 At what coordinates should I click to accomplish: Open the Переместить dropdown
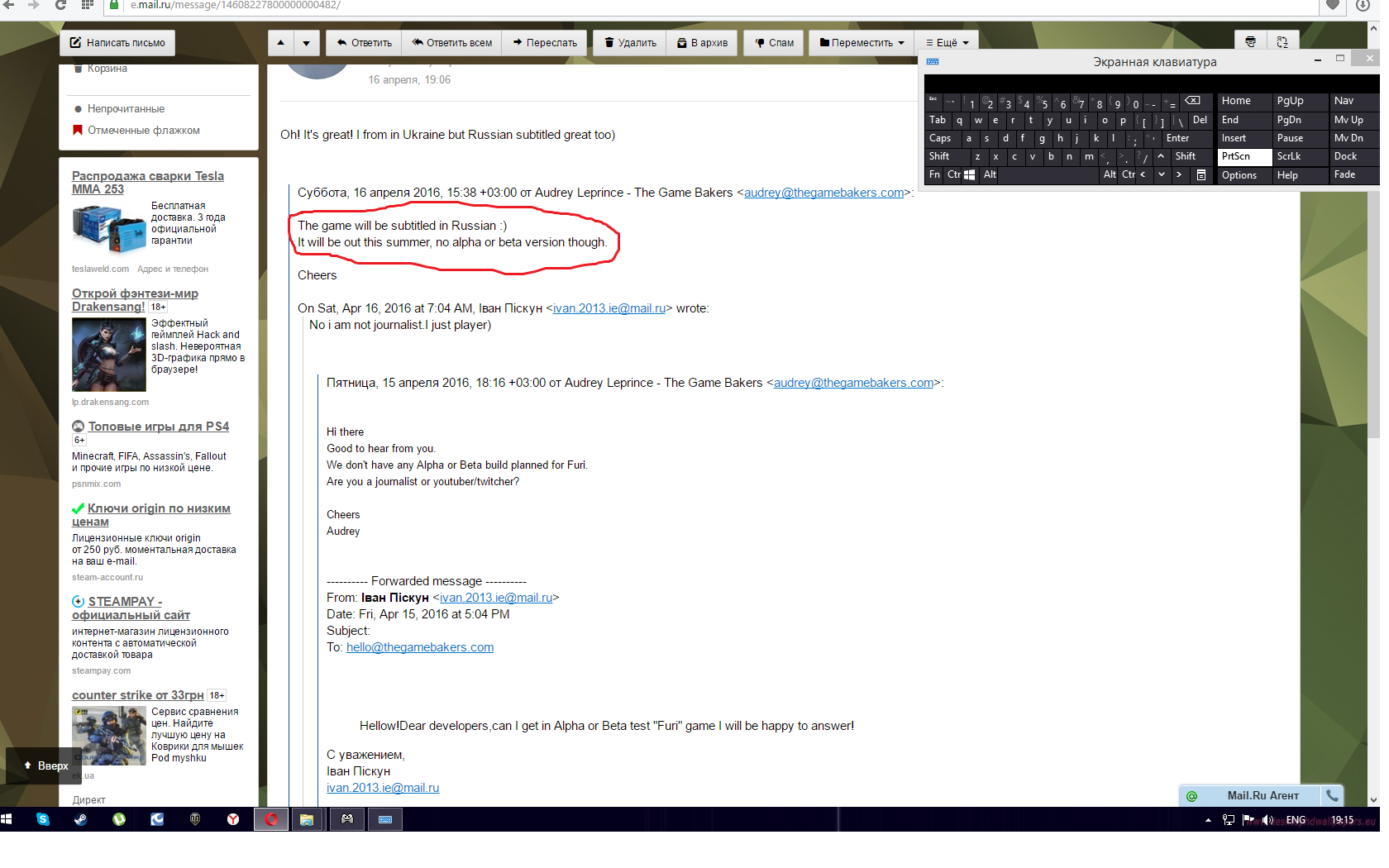pos(862,43)
